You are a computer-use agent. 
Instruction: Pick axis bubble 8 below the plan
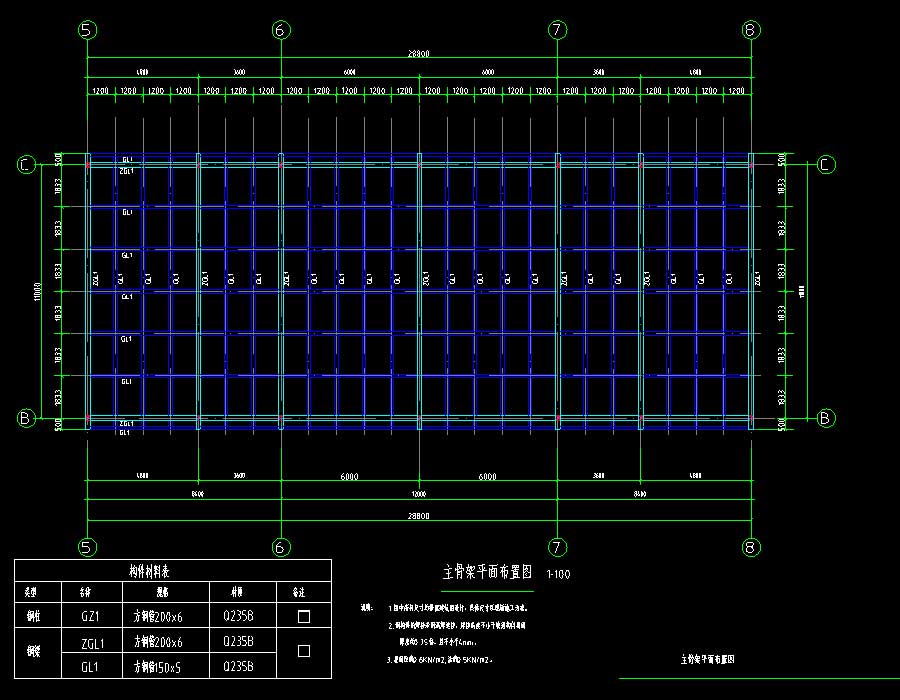click(x=751, y=547)
